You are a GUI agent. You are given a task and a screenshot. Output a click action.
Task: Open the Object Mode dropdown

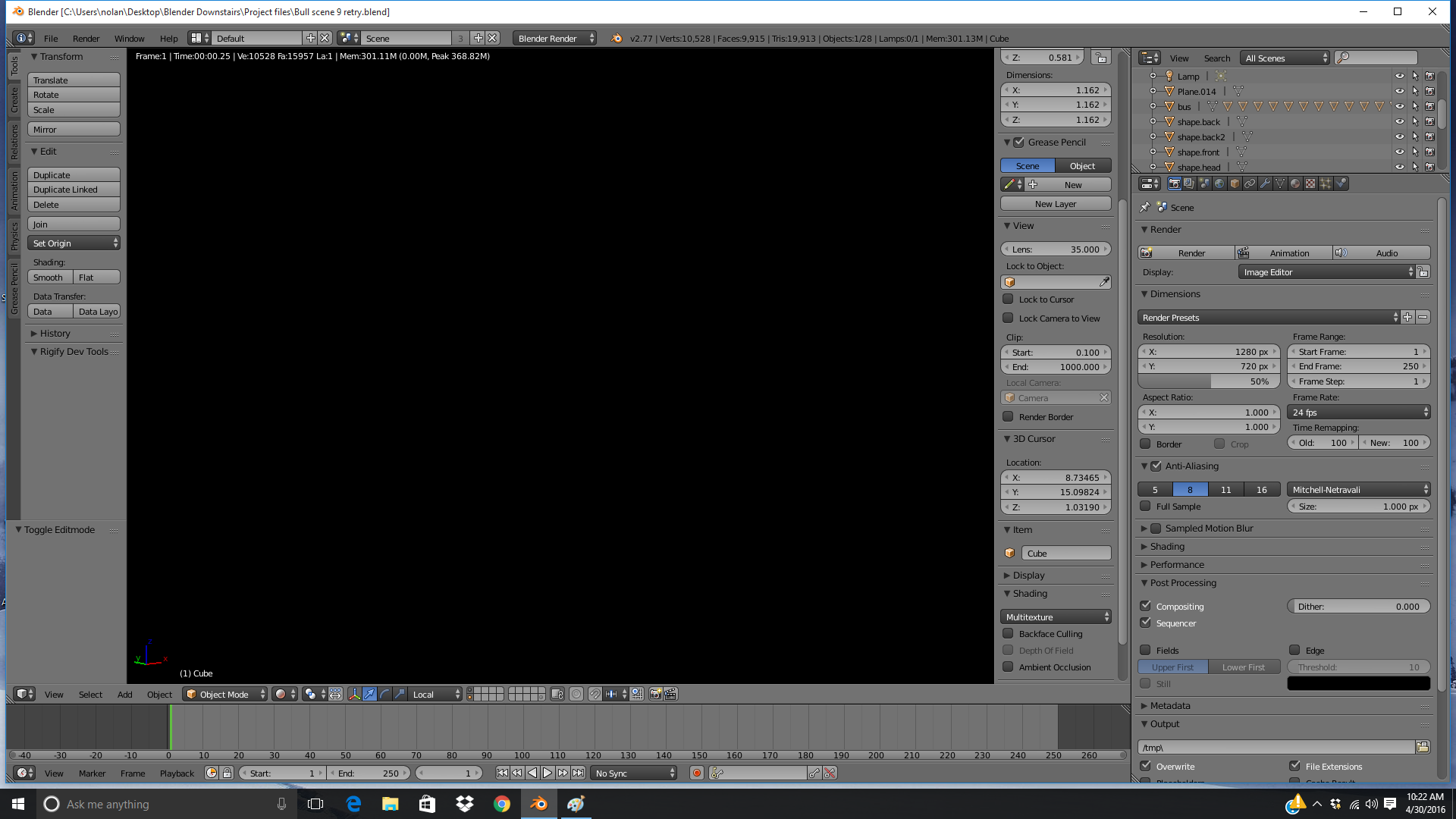click(x=225, y=694)
